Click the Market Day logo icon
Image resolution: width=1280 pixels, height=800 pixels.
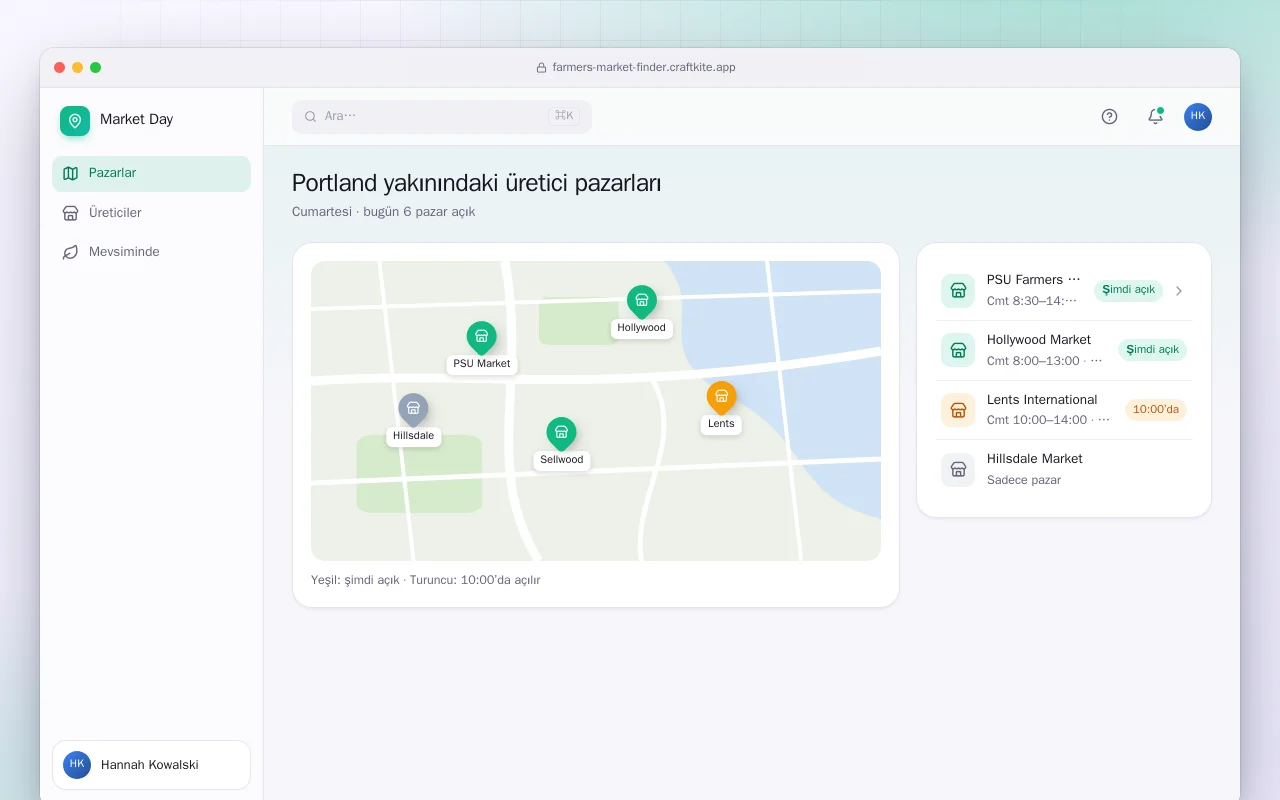[x=75, y=120]
